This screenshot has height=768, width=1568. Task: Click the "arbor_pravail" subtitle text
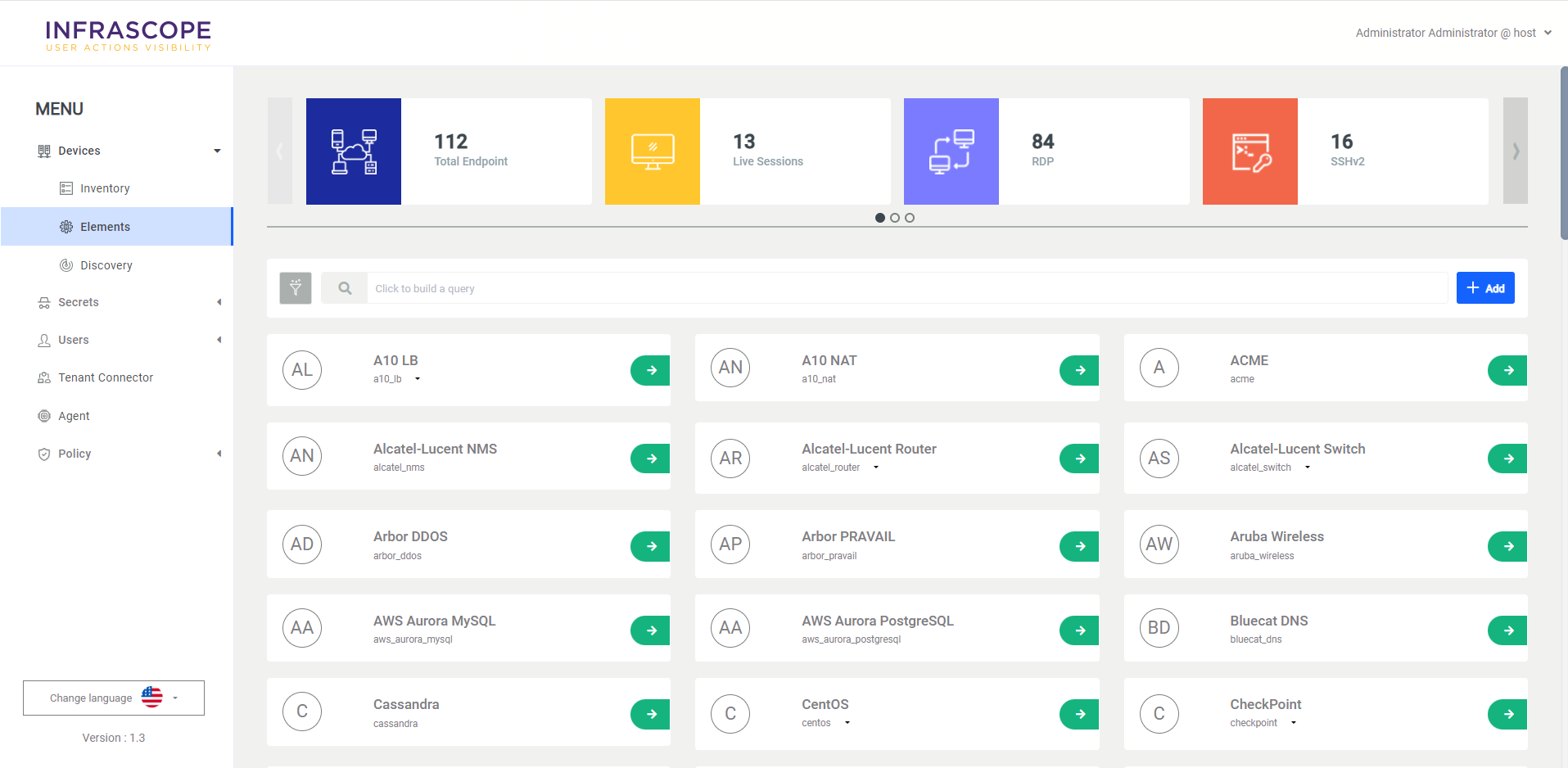click(x=829, y=556)
